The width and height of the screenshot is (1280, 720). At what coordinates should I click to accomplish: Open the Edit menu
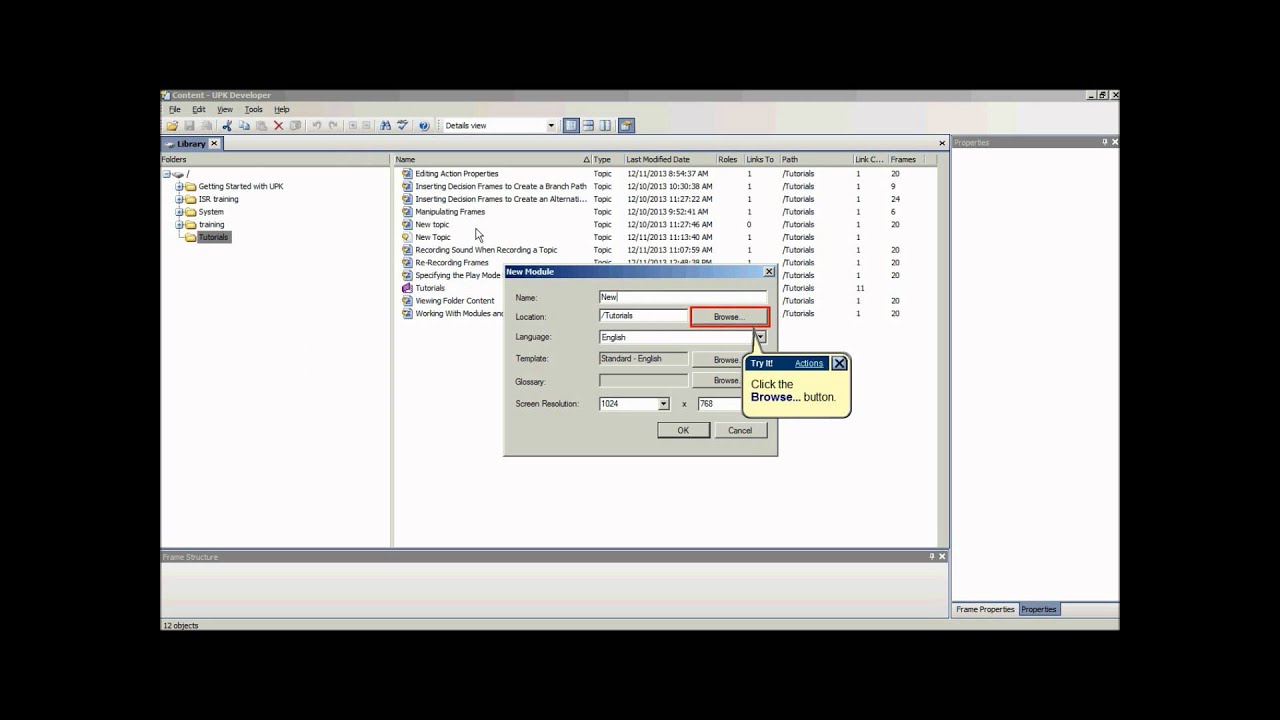tap(199, 110)
